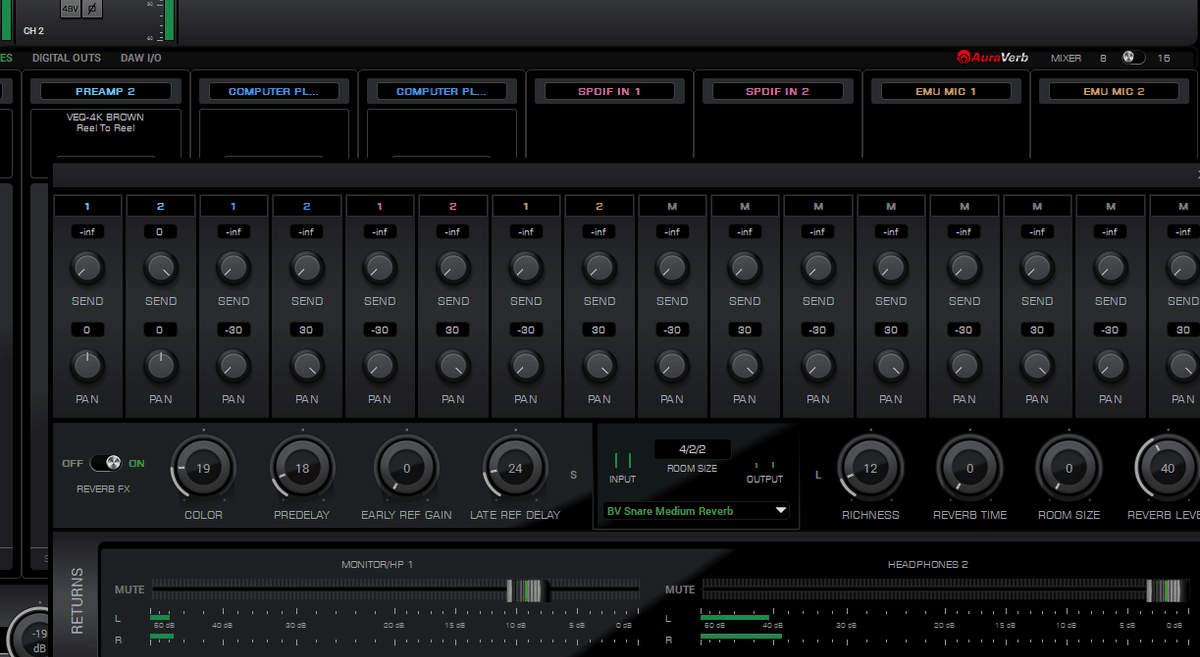The height and width of the screenshot is (657, 1200).
Task: Click the RETURNS section label
Action: (x=78, y=601)
